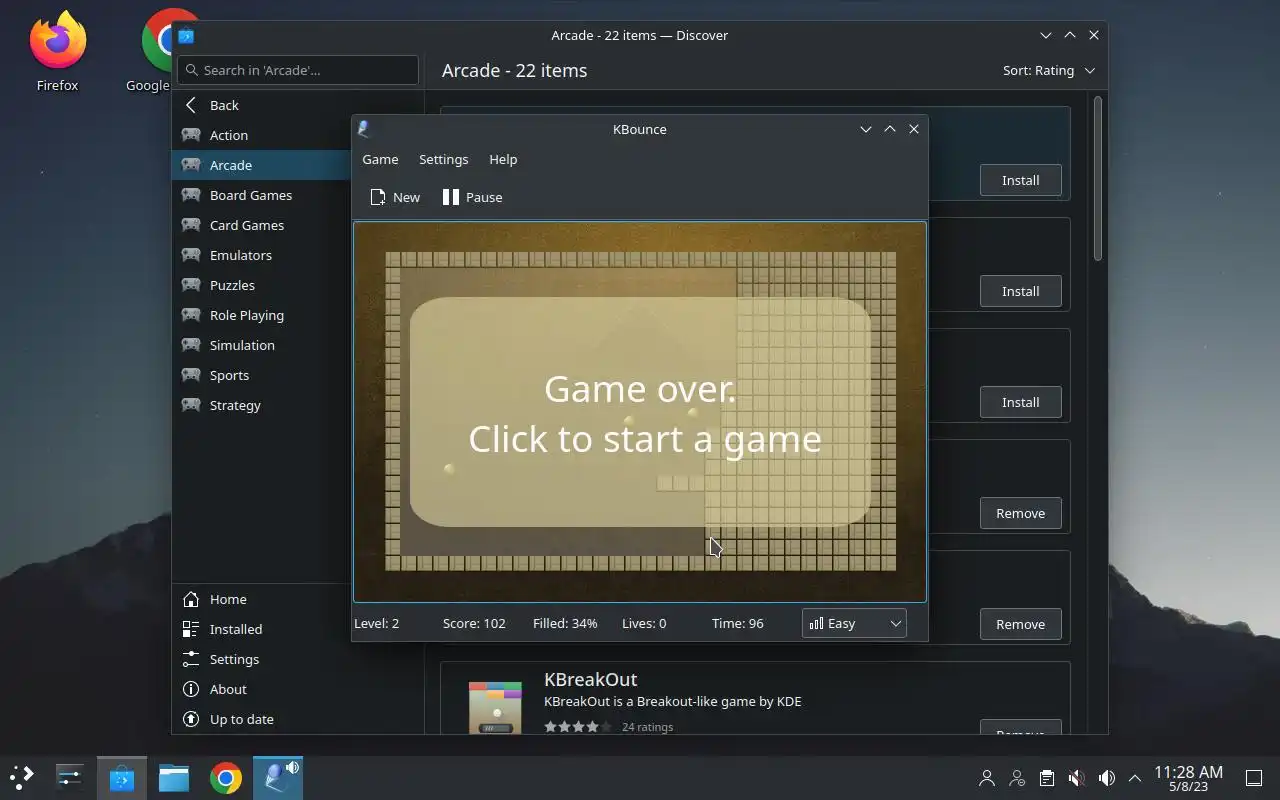Image resolution: width=1280 pixels, height=800 pixels.
Task: Click the first Install button in Discover
Action: click(1020, 180)
